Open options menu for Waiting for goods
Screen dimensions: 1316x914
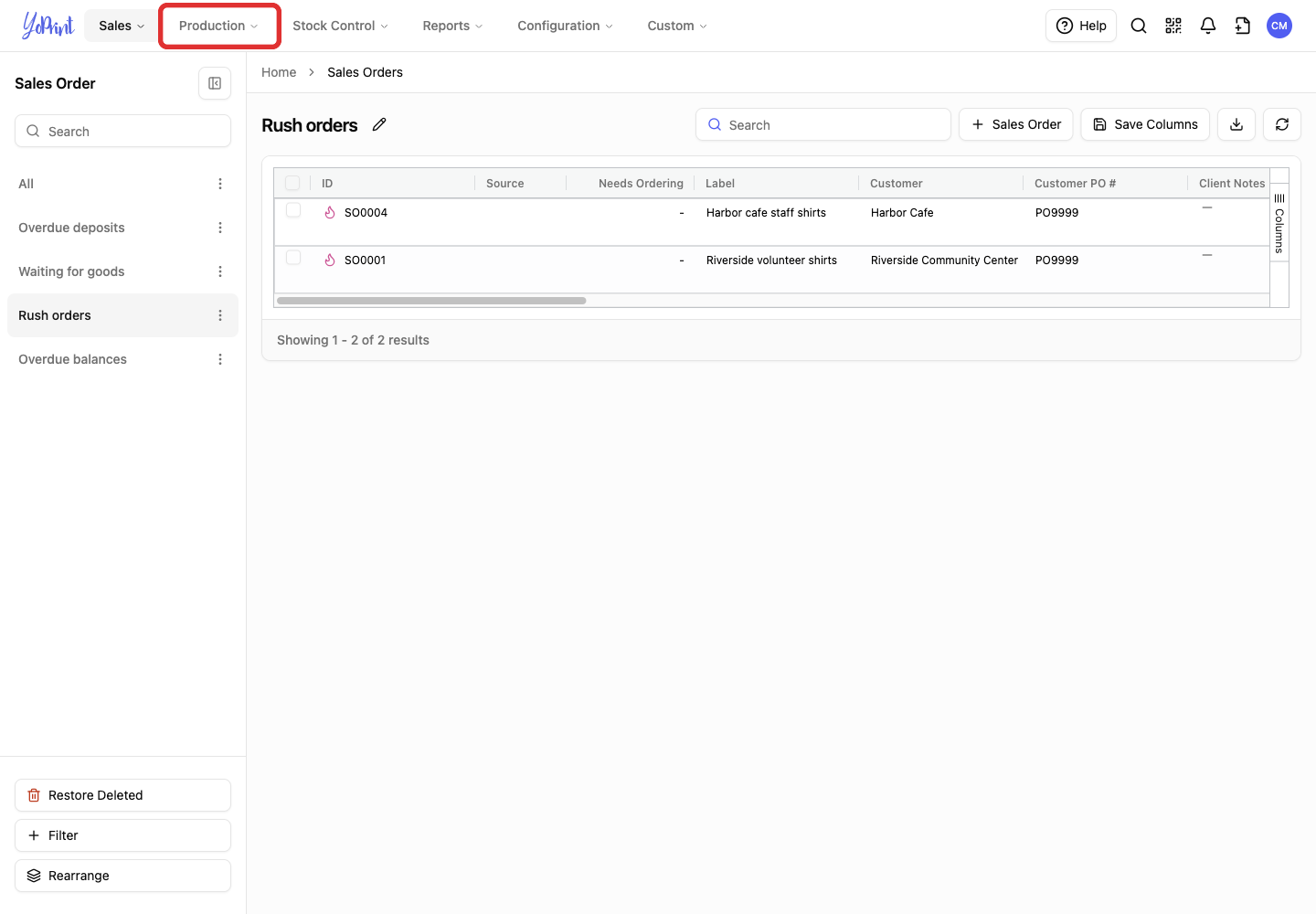tap(220, 271)
